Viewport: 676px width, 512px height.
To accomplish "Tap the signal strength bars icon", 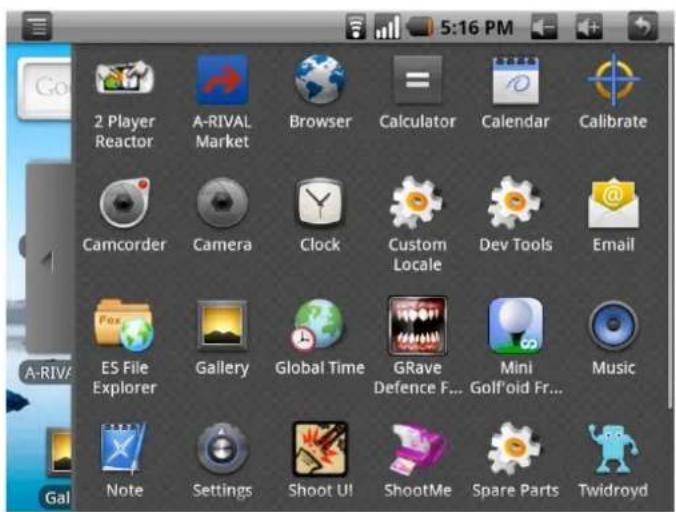I will tap(386, 27).
